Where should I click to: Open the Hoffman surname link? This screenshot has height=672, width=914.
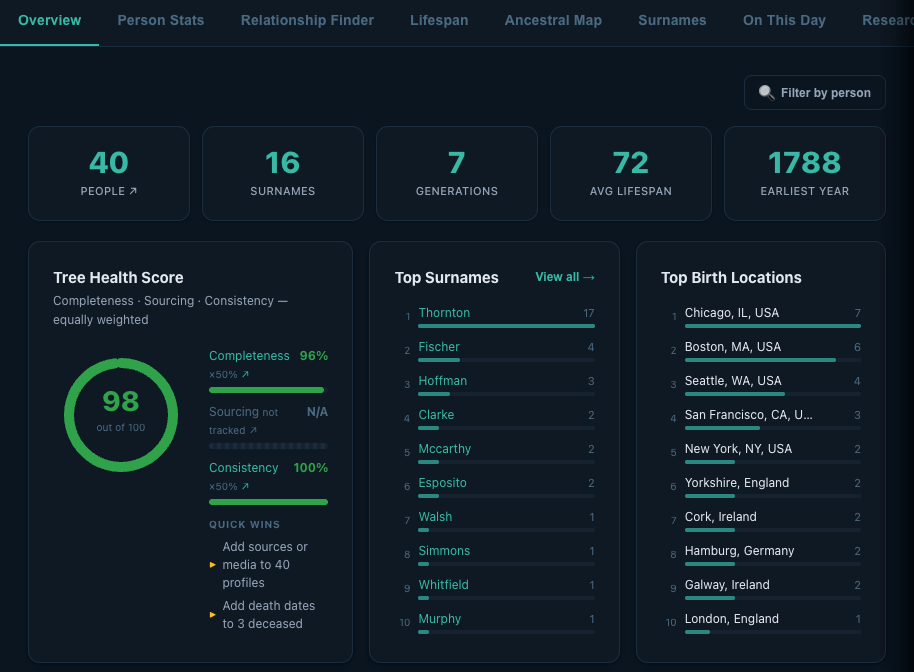point(442,381)
